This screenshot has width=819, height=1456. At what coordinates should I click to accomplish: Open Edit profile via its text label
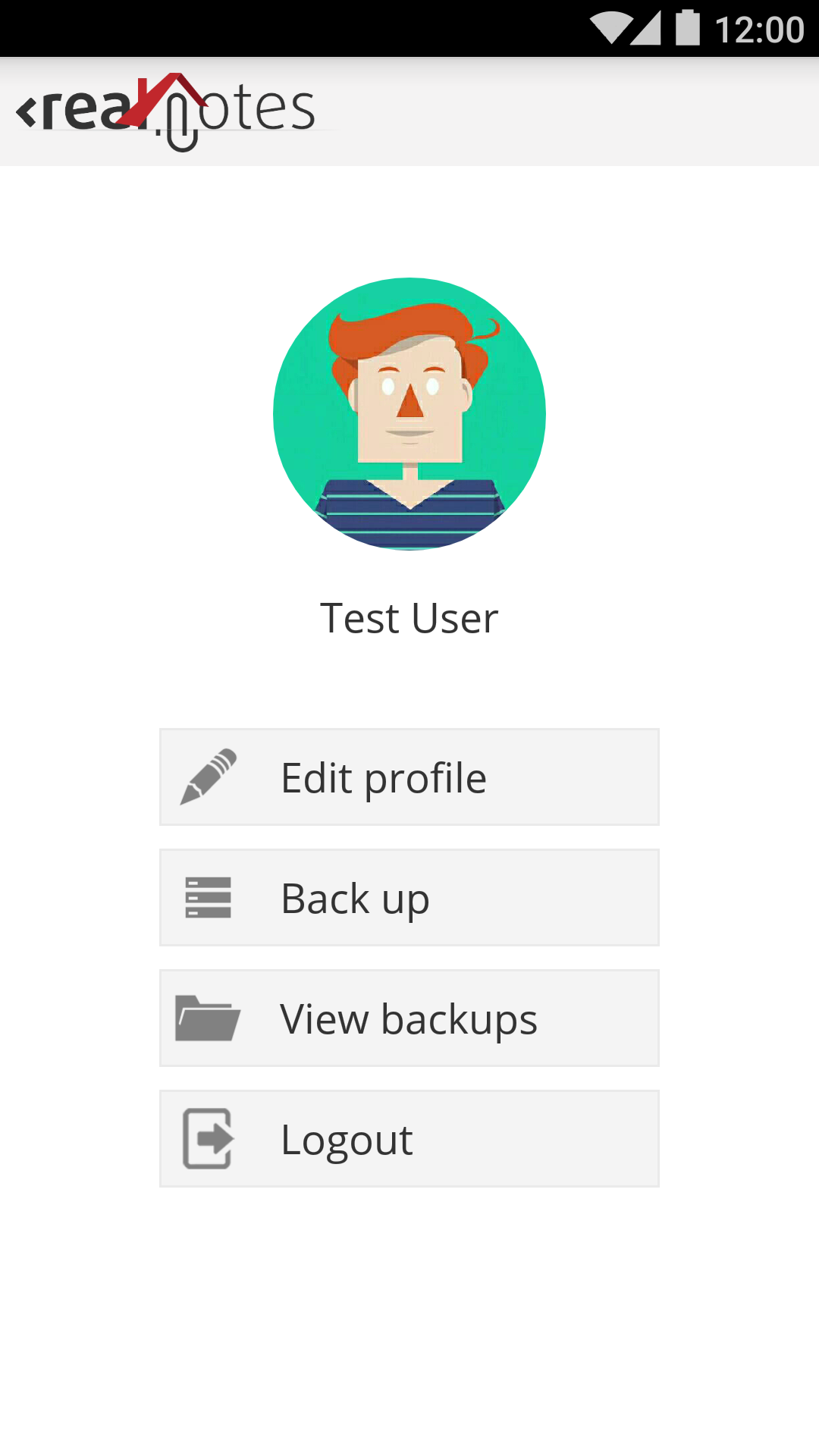(x=384, y=778)
